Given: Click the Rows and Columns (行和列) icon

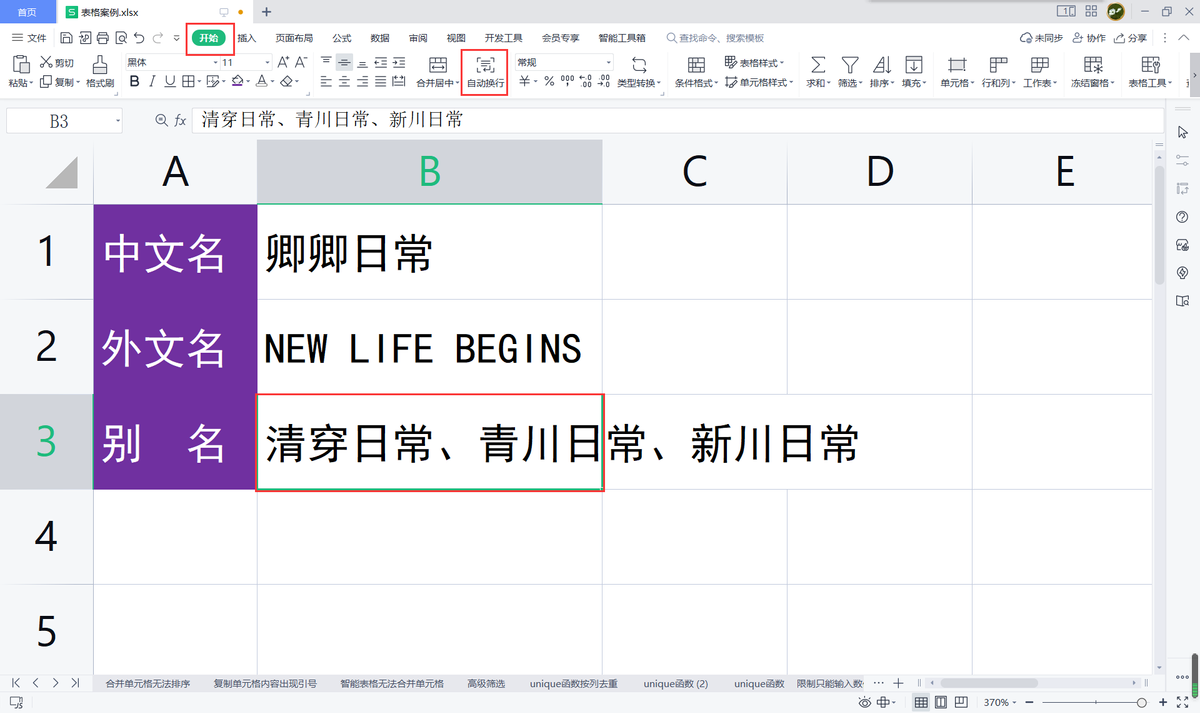Looking at the screenshot, I should 997,64.
